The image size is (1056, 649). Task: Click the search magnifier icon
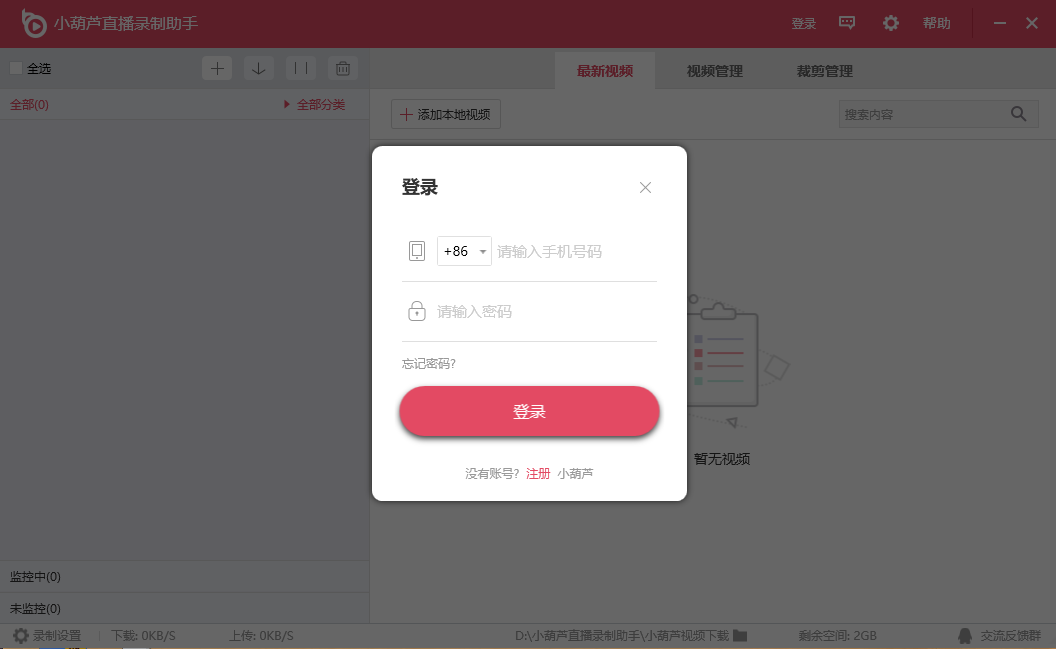point(1018,114)
